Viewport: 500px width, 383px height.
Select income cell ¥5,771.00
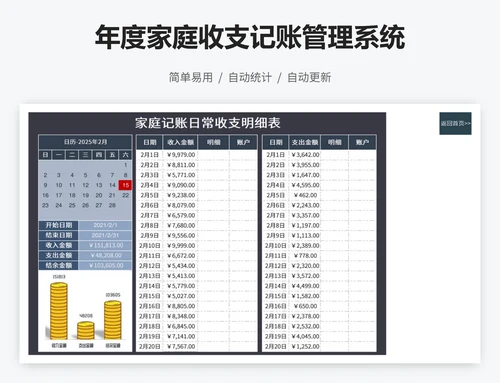(180, 175)
